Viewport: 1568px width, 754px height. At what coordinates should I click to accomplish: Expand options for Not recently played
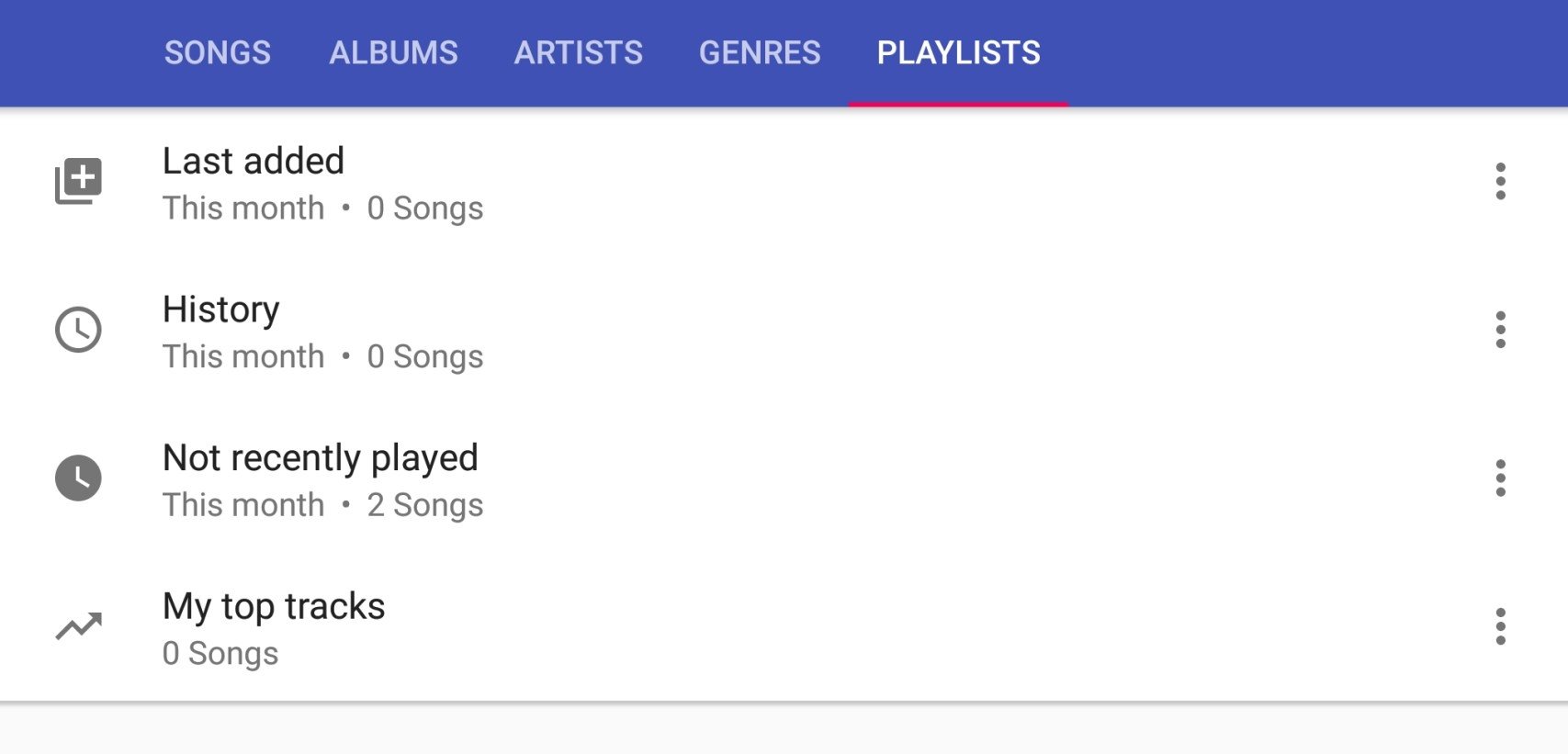point(1500,478)
